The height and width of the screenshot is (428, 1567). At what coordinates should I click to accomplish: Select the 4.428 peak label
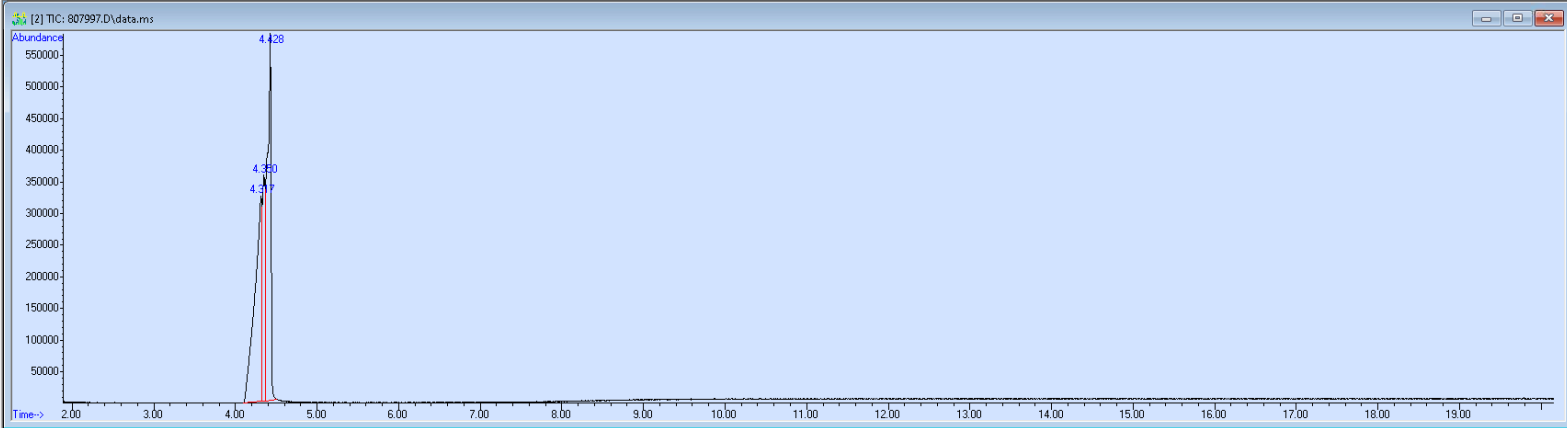coord(271,39)
